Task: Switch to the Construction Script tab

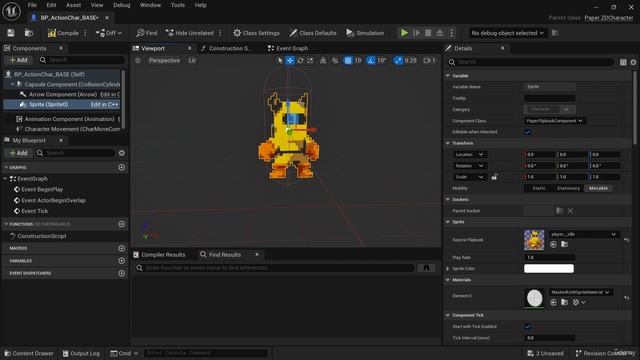Action: (228, 48)
